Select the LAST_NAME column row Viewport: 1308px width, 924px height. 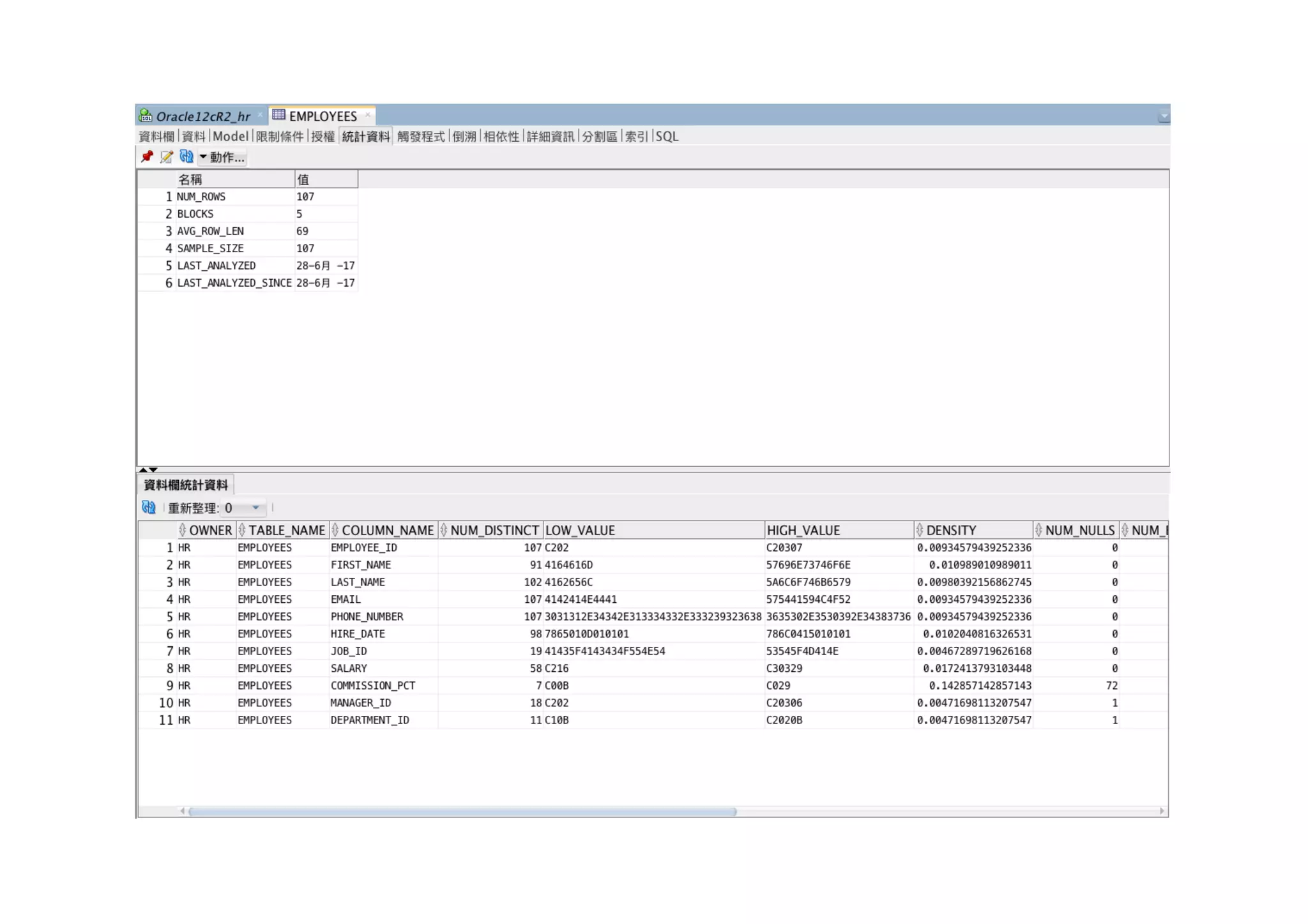(653, 582)
